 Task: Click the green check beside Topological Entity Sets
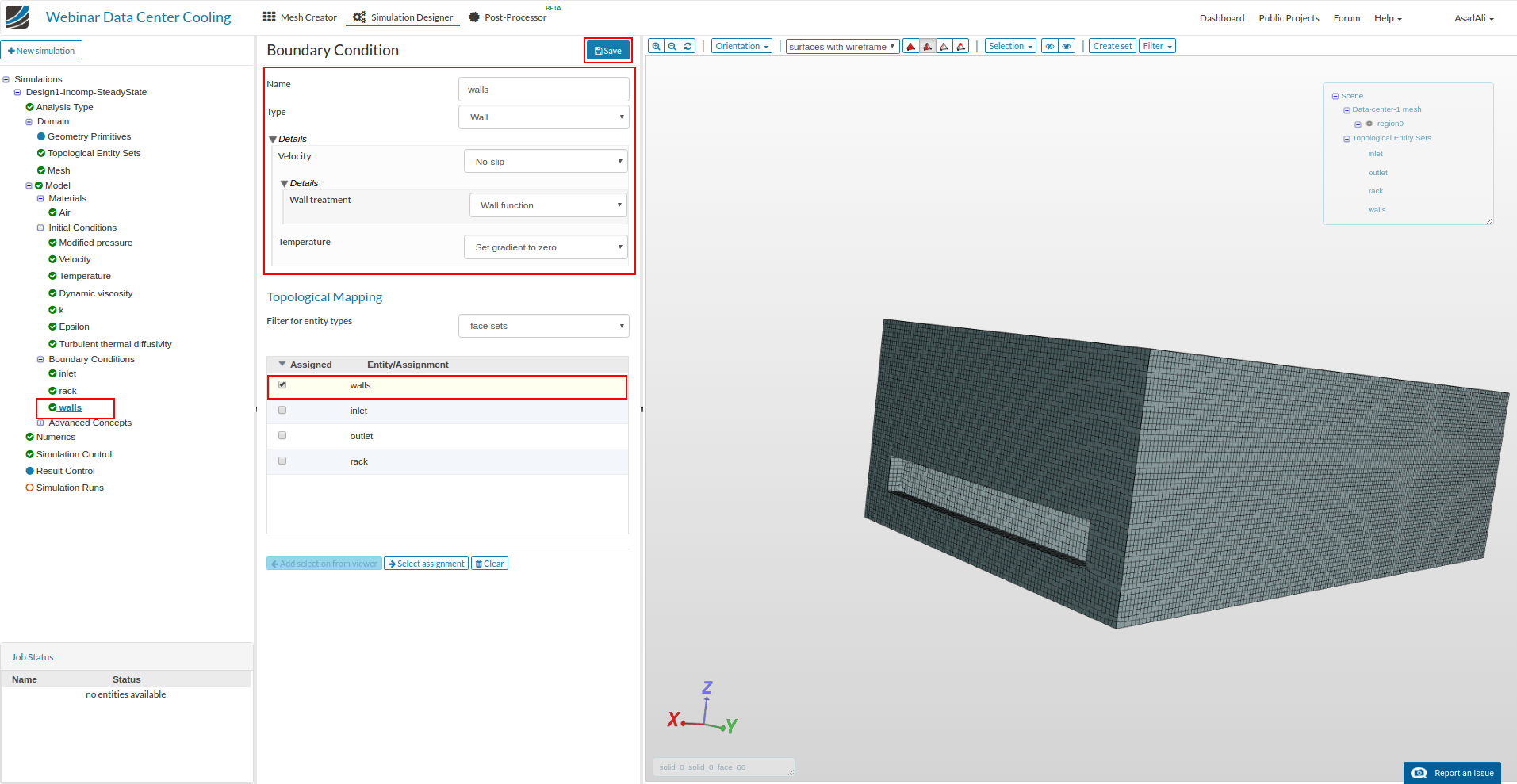(41, 153)
